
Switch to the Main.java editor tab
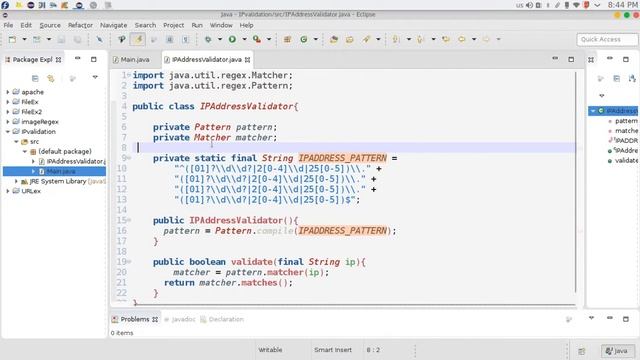coord(131,60)
